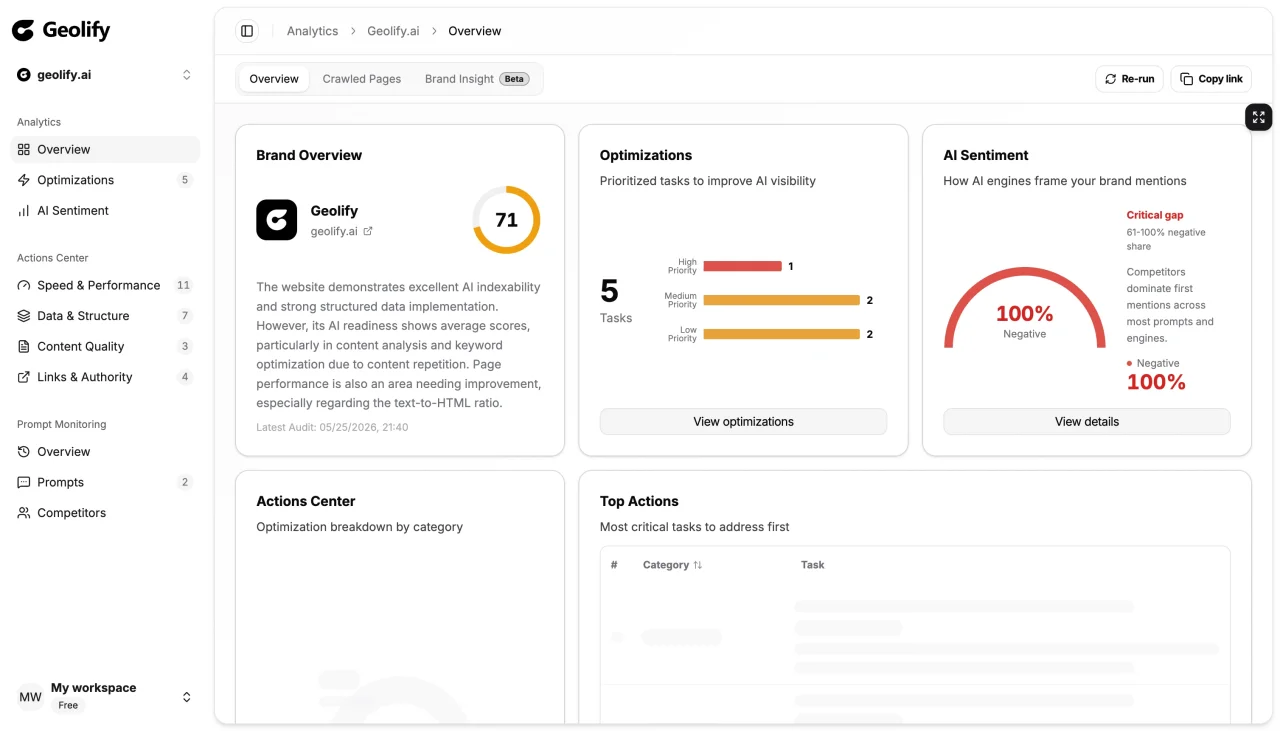This screenshot has height=731, width=1280.
Task: Select the Overview tab
Action: (274, 79)
